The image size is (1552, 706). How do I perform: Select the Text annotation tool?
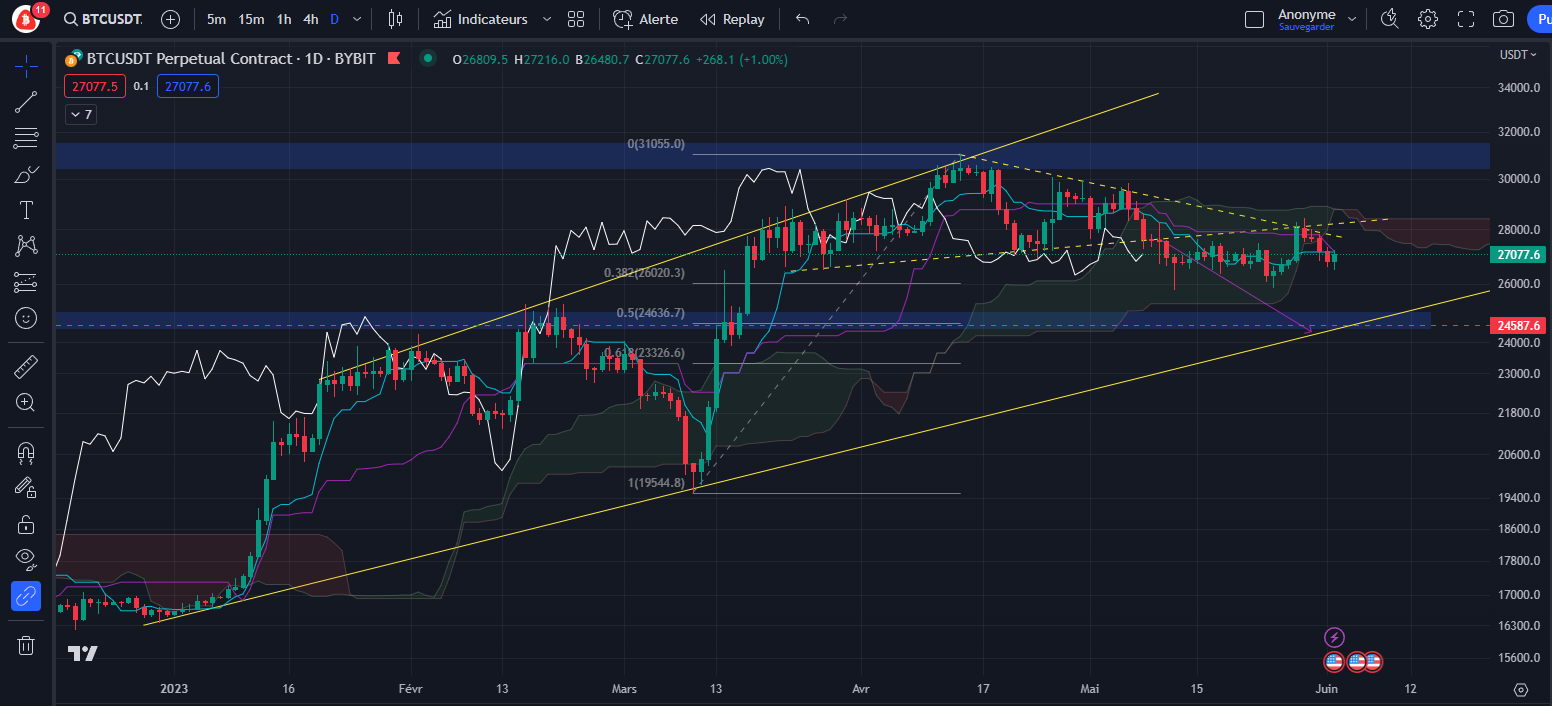click(26, 209)
